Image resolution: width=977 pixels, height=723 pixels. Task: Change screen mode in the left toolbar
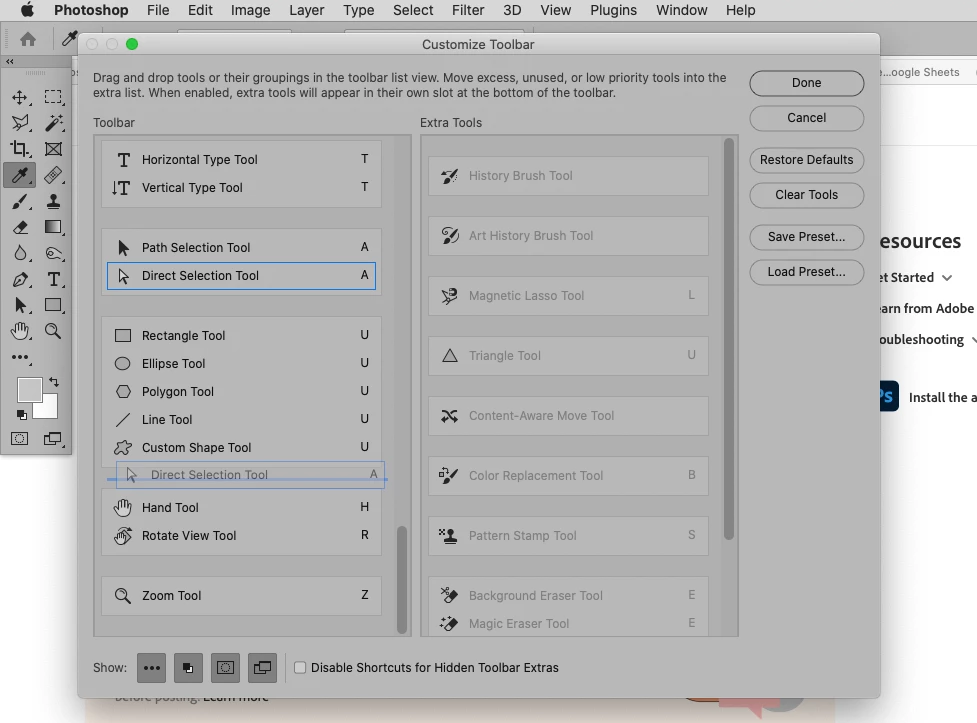tap(53, 439)
